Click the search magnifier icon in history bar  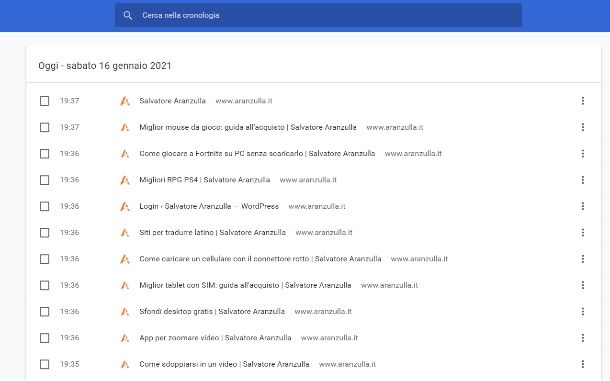coord(128,15)
